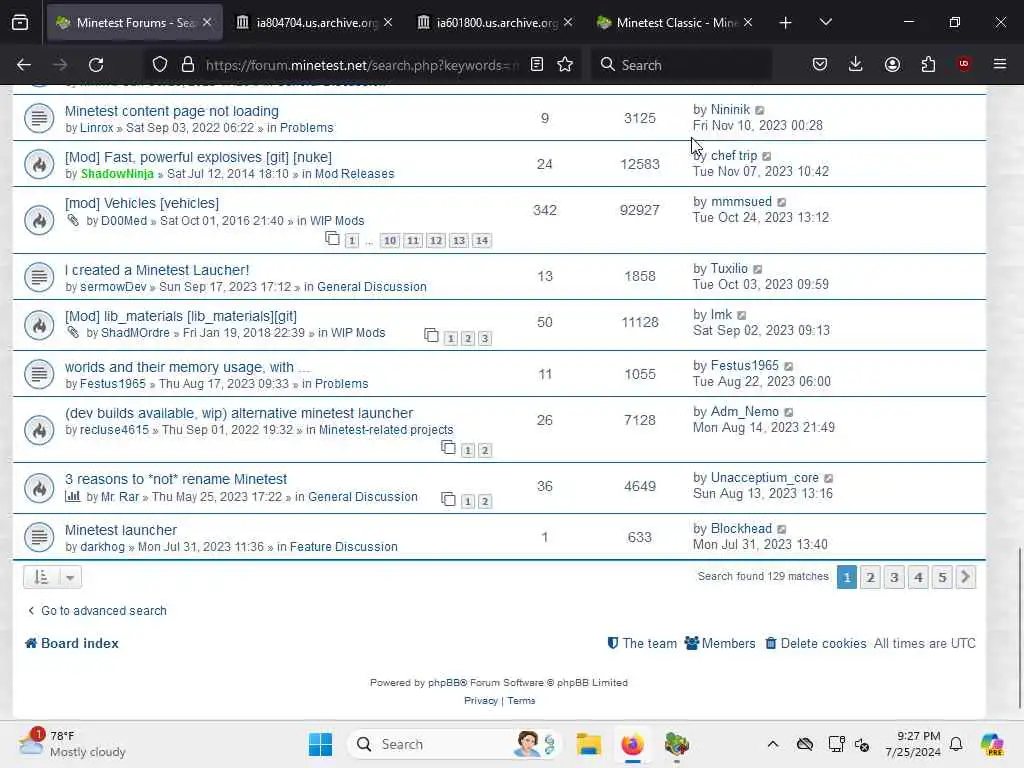Screen dimensions: 1024x768
Task: Open Privacy policy footer link
Action: (481, 701)
